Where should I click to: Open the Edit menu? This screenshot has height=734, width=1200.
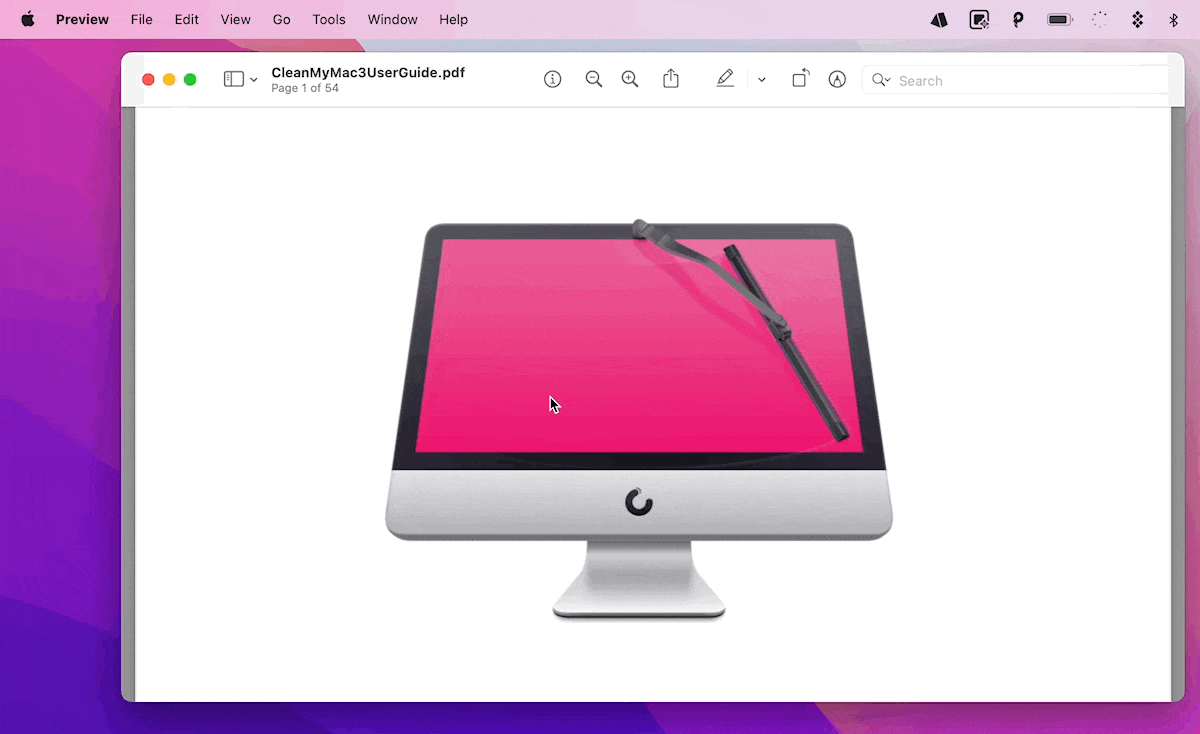click(x=186, y=19)
